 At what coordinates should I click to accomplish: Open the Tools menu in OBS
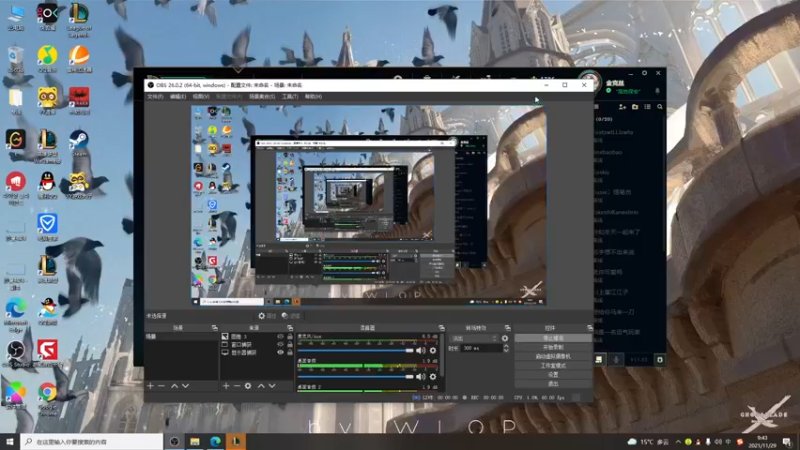[290, 96]
